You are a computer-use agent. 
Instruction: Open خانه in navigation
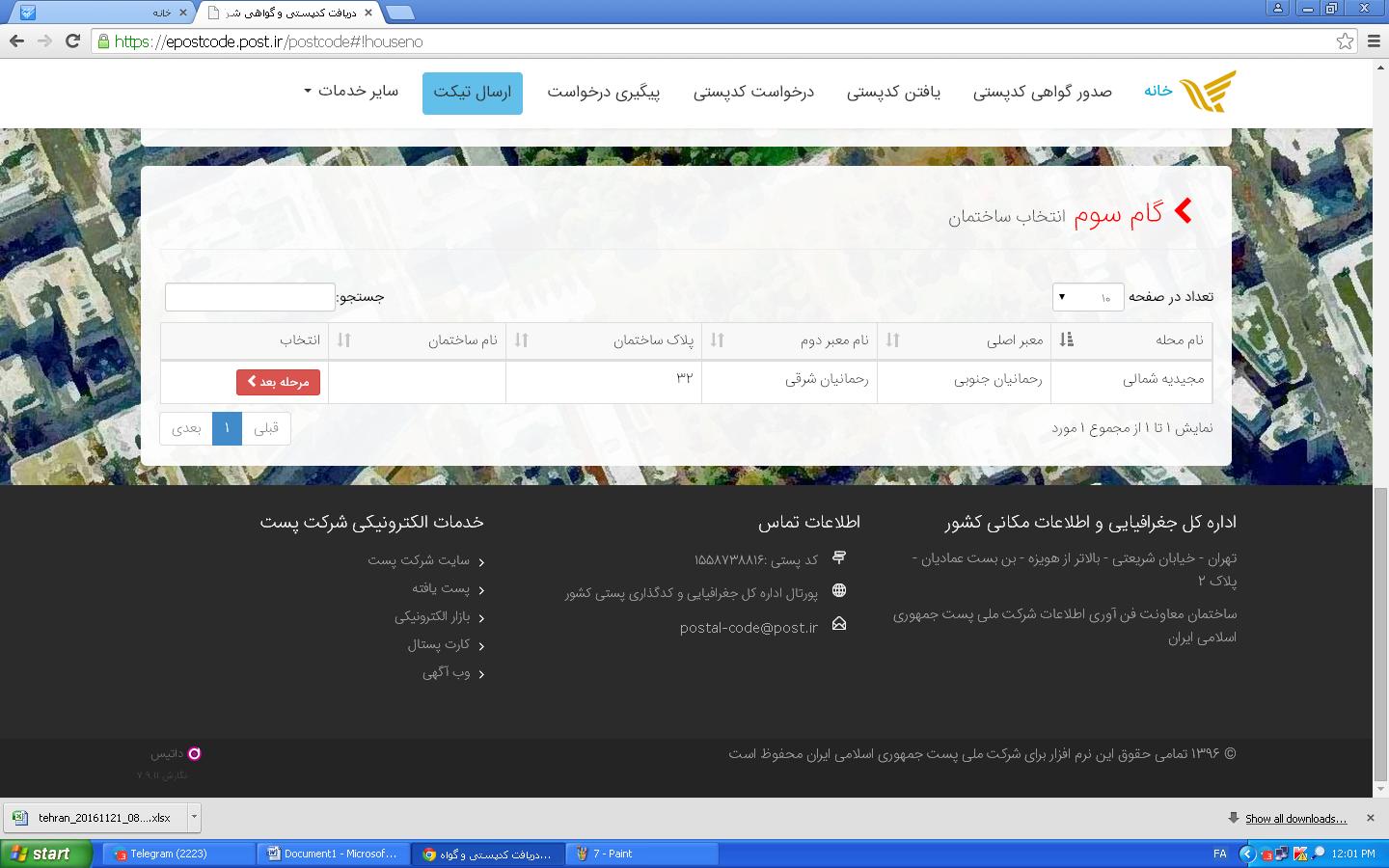click(x=1158, y=91)
